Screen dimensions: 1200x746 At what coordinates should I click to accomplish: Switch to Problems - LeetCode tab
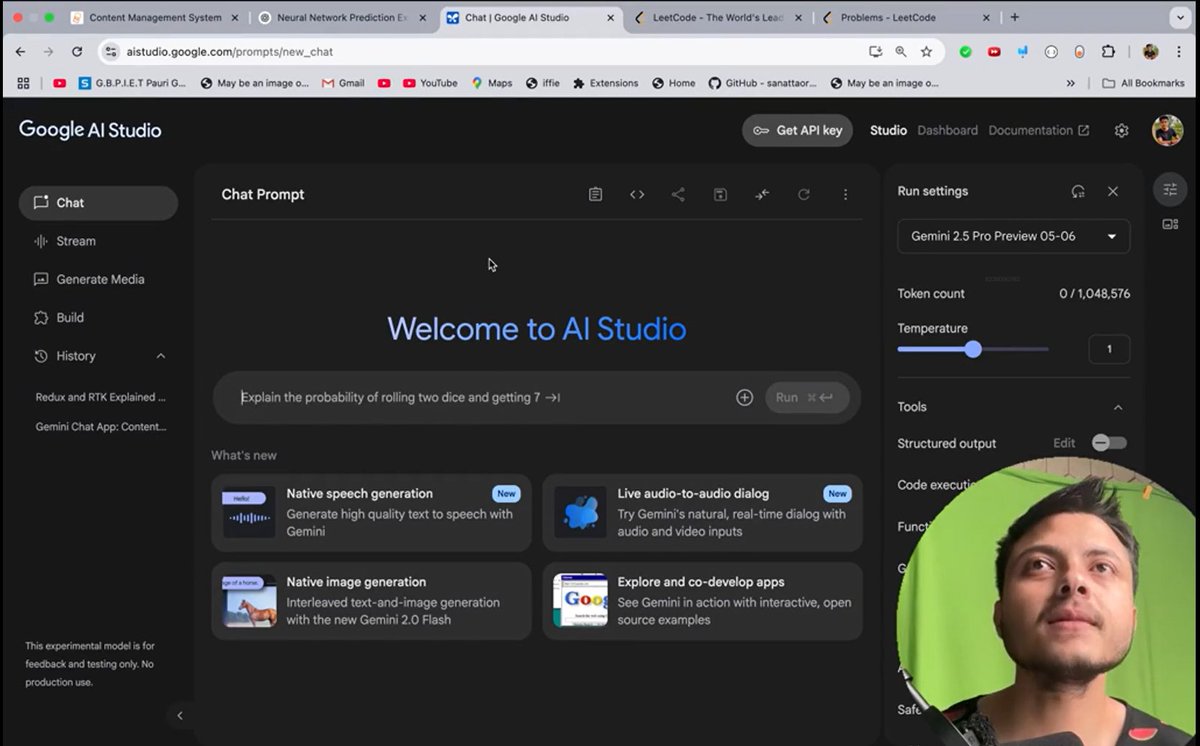905,18
